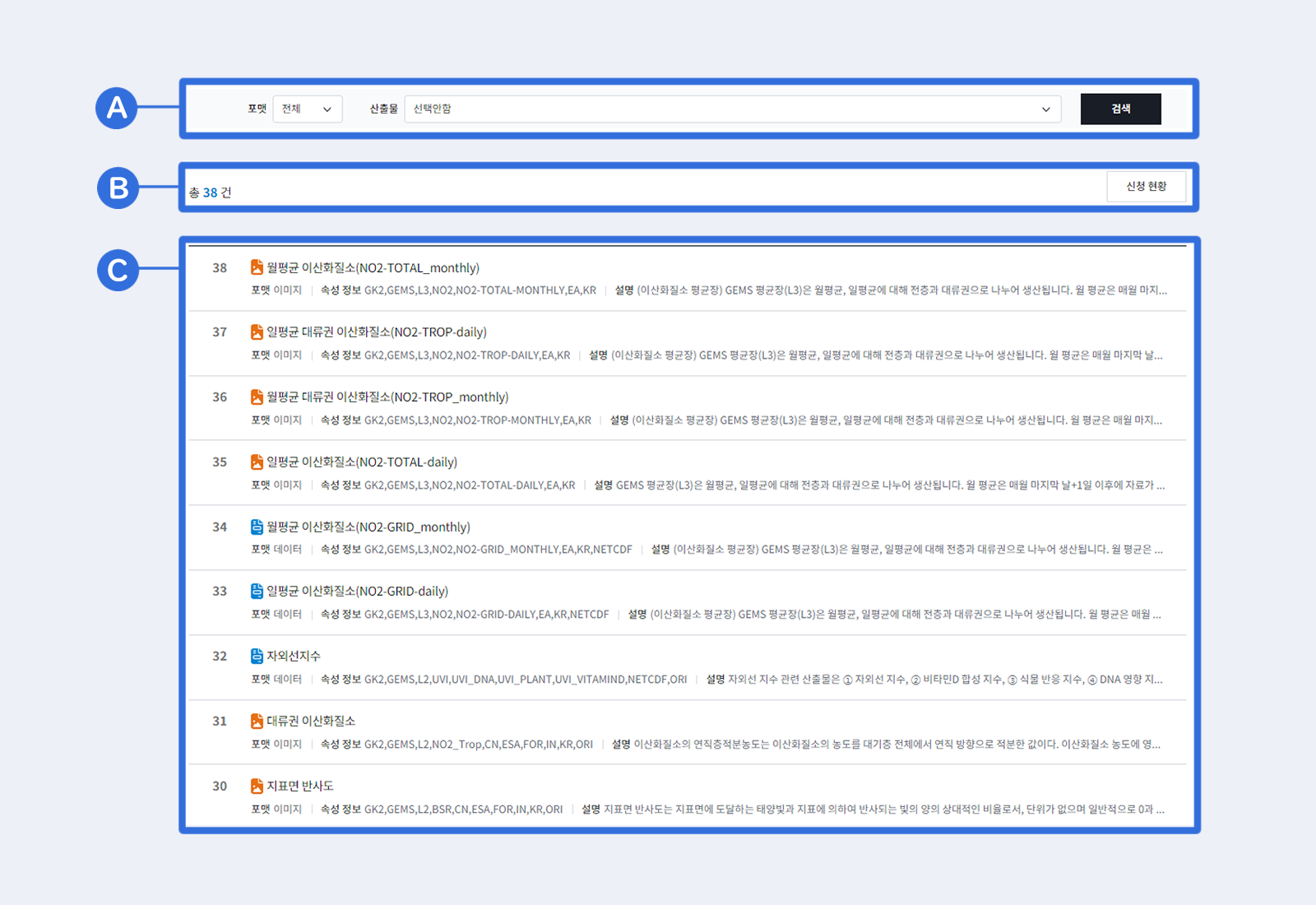1316x905 pixels.
Task: Click the total count number 38
Action: 211,193
